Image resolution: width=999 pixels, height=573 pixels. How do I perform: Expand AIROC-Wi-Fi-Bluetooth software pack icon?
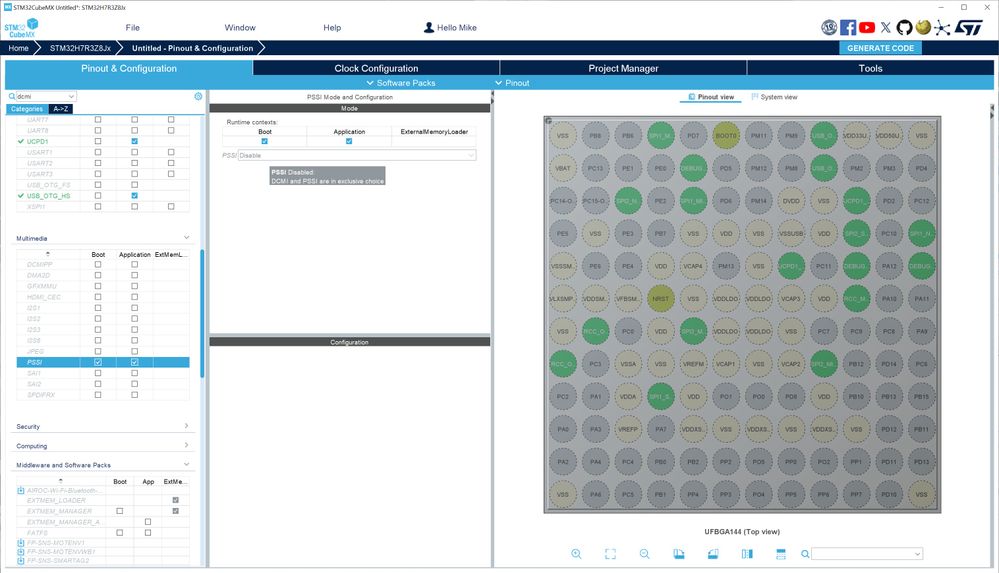point(20,491)
